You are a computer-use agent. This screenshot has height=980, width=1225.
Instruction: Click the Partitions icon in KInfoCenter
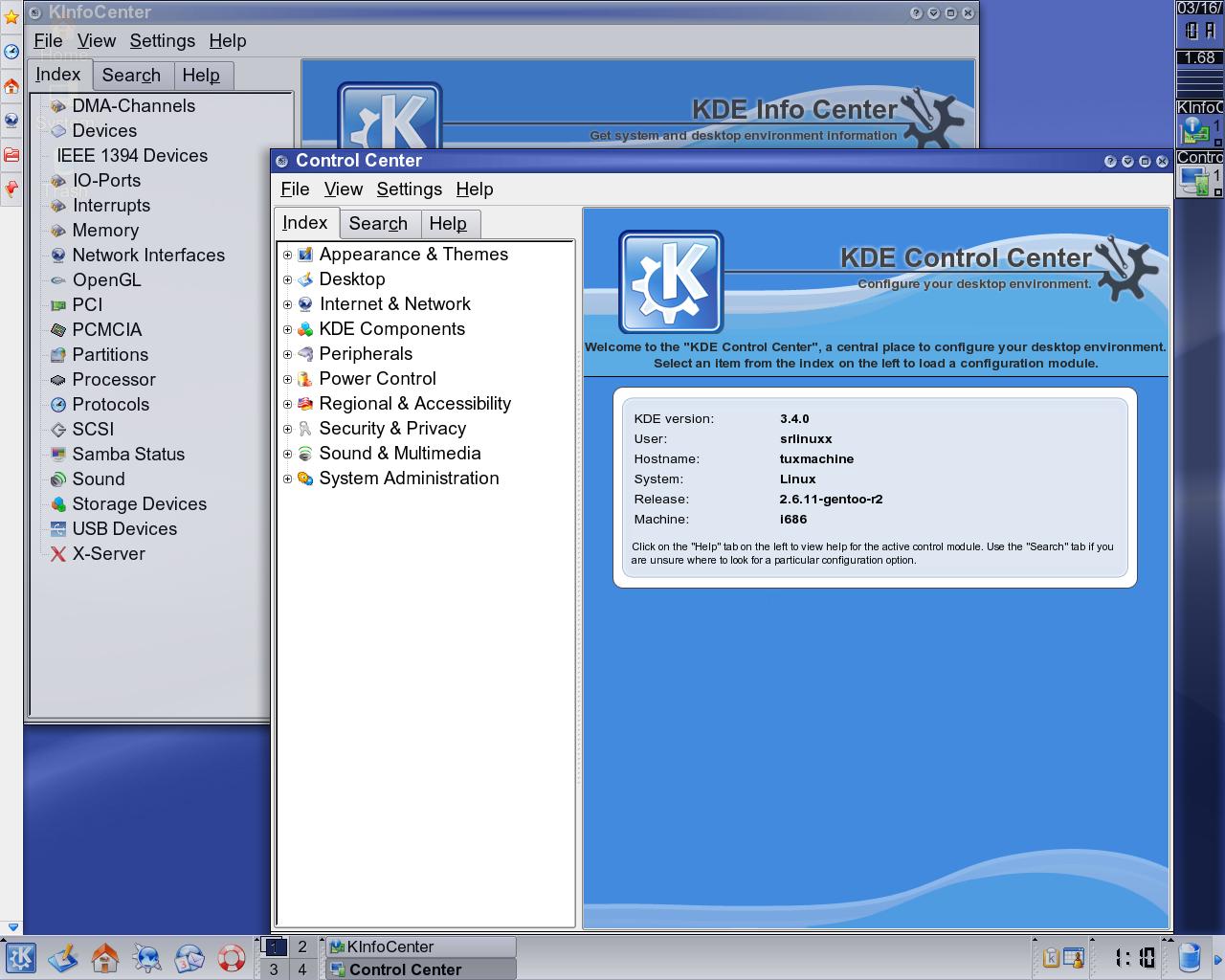58,355
